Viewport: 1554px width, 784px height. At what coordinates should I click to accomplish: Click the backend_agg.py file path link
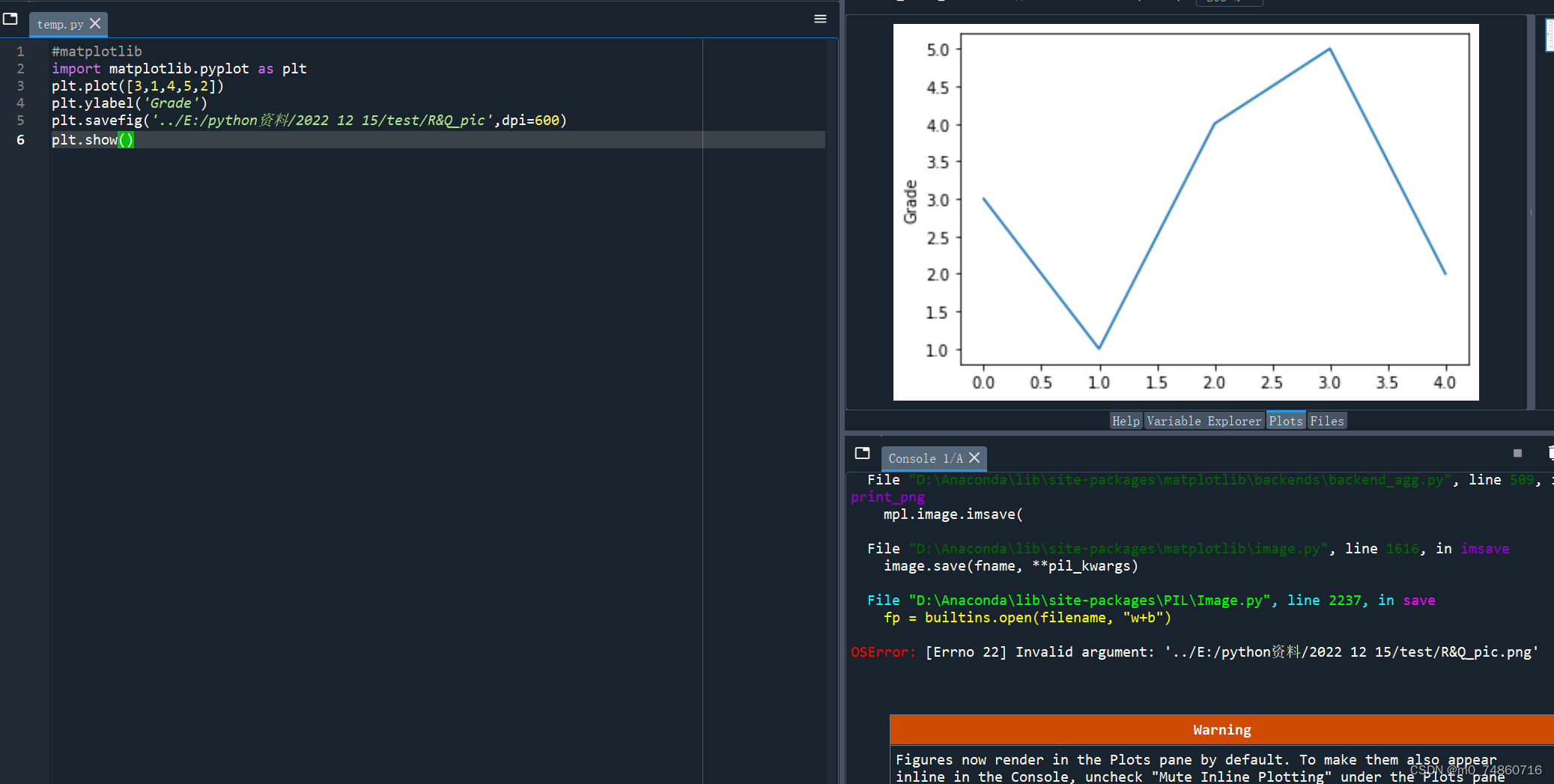(x=1180, y=479)
